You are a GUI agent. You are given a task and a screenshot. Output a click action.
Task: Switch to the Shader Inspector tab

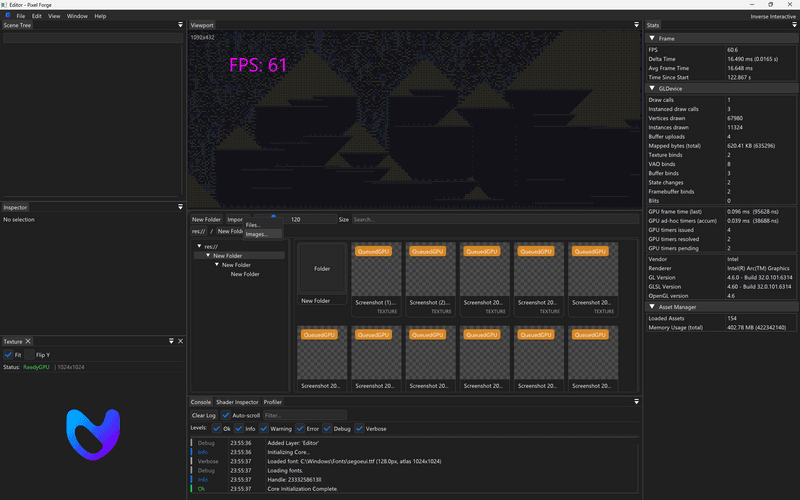tap(238, 402)
